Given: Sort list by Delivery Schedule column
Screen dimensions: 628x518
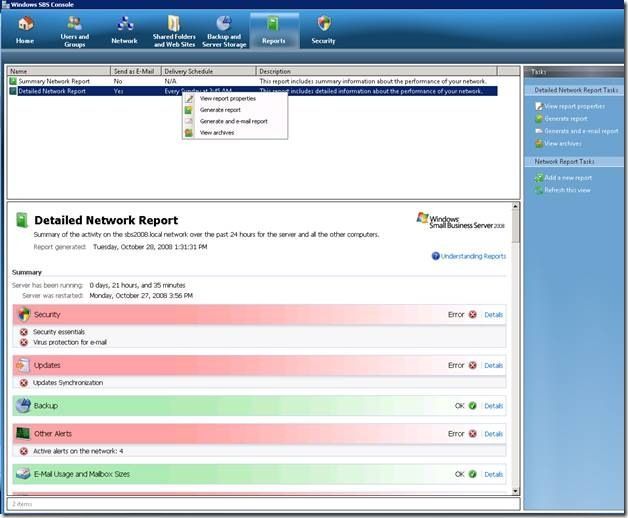Looking at the screenshot, I should pyautogui.click(x=208, y=71).
